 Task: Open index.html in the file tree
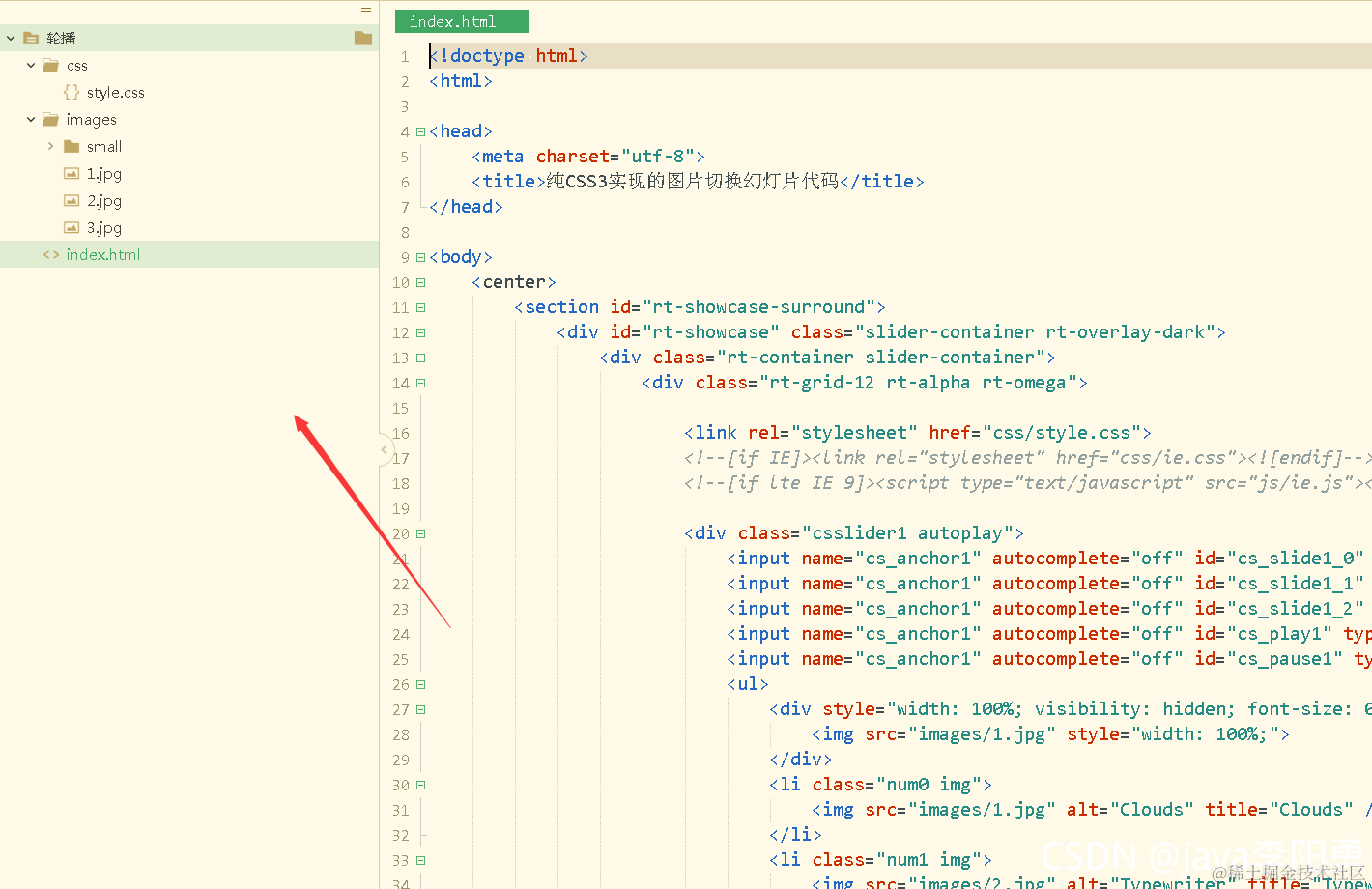102,255
